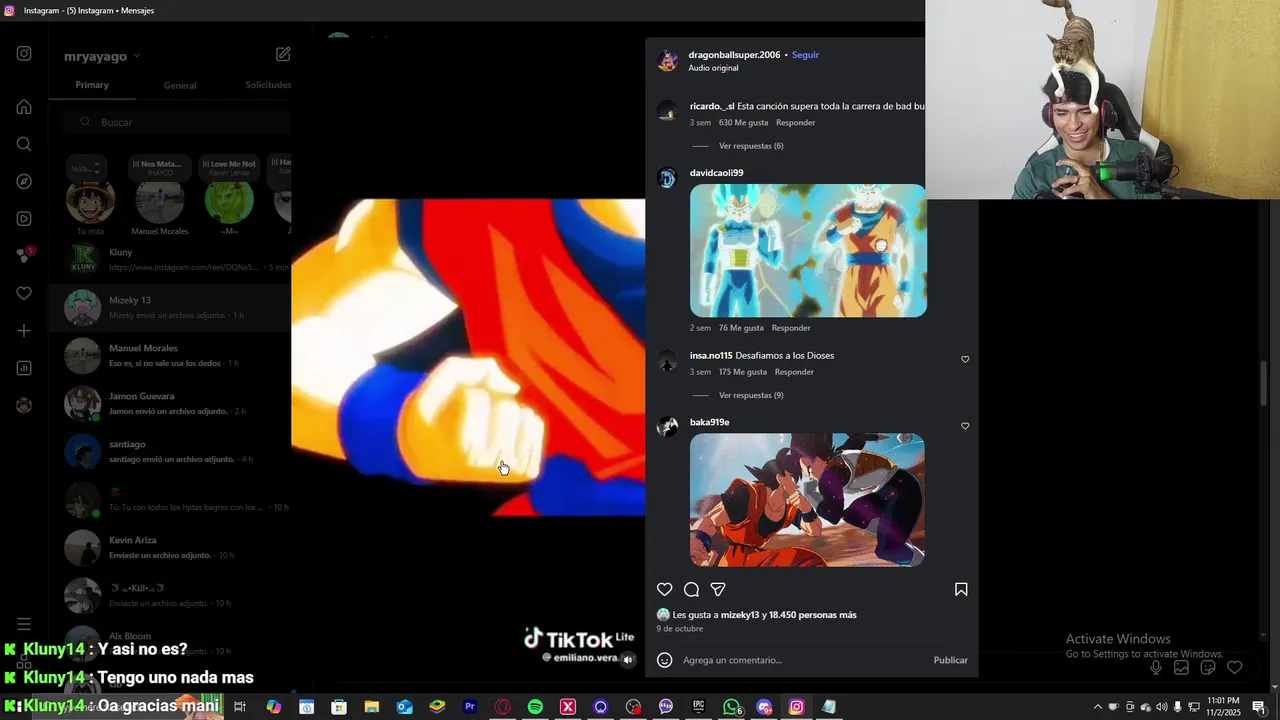Click sticker icon in chat box
1280x720 pixels.
click(x=1208, y=667)
